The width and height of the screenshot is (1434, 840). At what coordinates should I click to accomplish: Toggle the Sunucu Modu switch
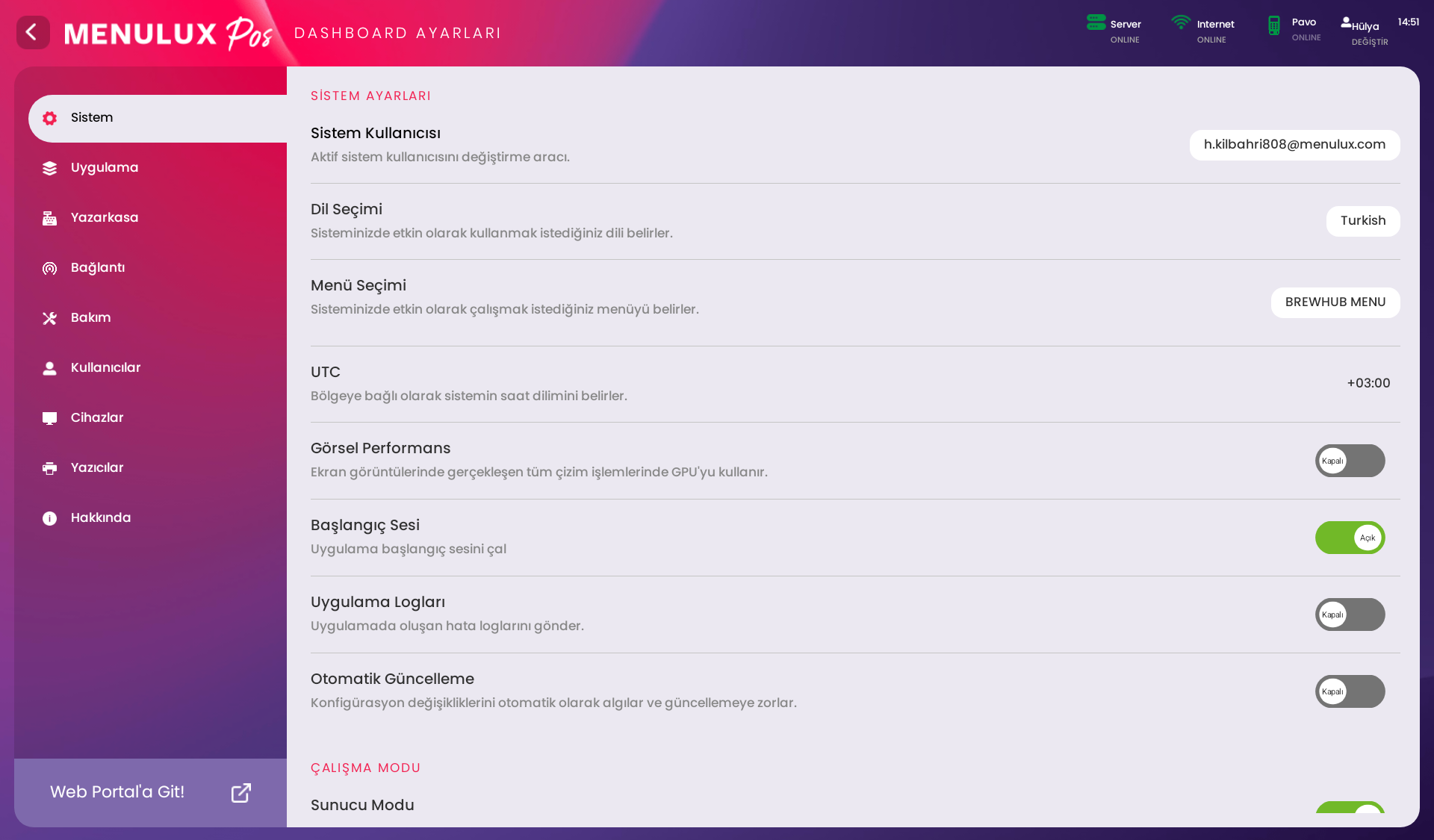point(1350,807)
